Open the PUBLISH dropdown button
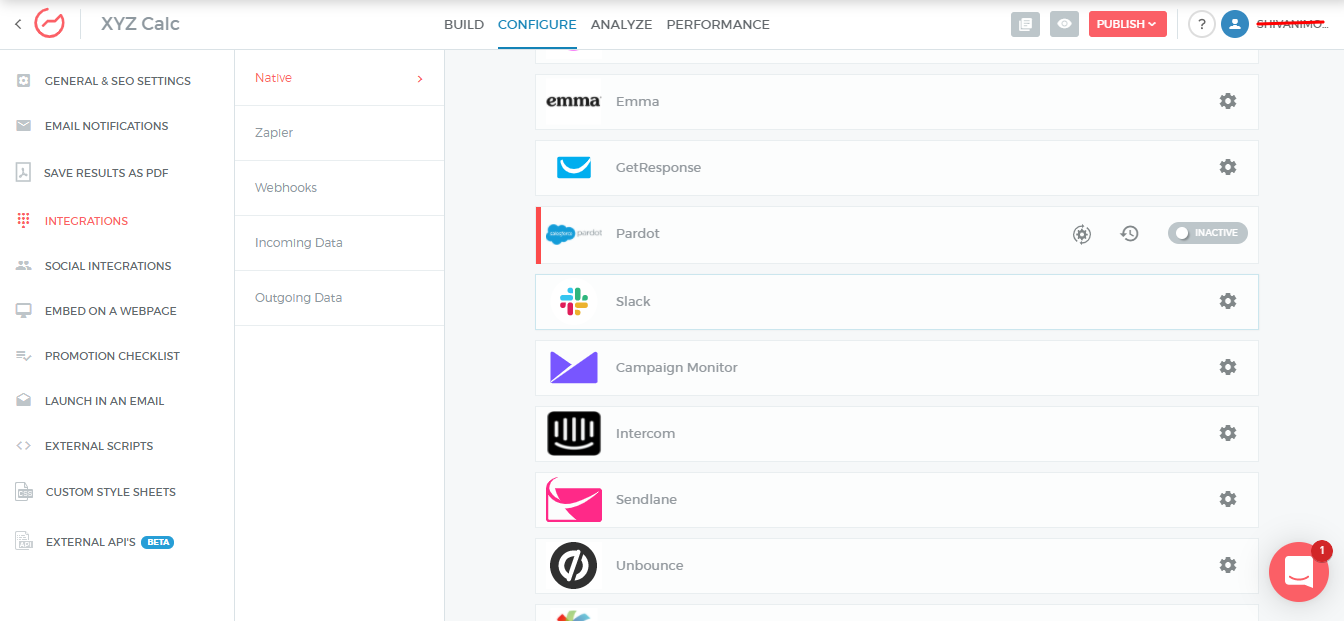Screen dimensions: 1344x621 coord(1127,24)
